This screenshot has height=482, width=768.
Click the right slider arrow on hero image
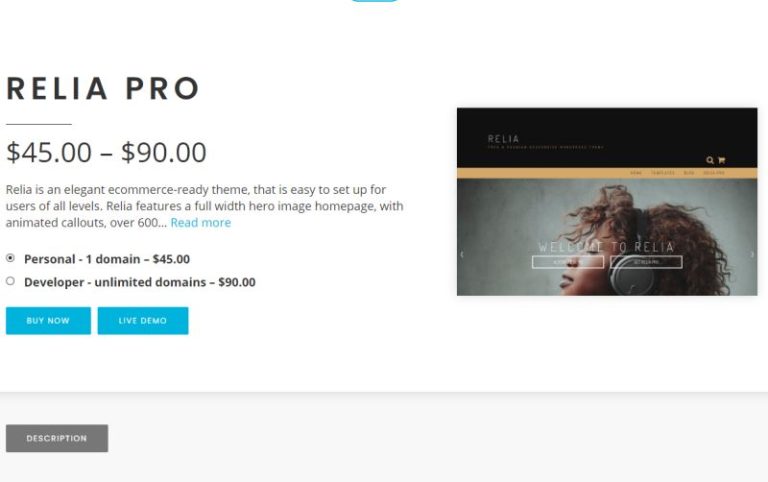pos(752,254)
